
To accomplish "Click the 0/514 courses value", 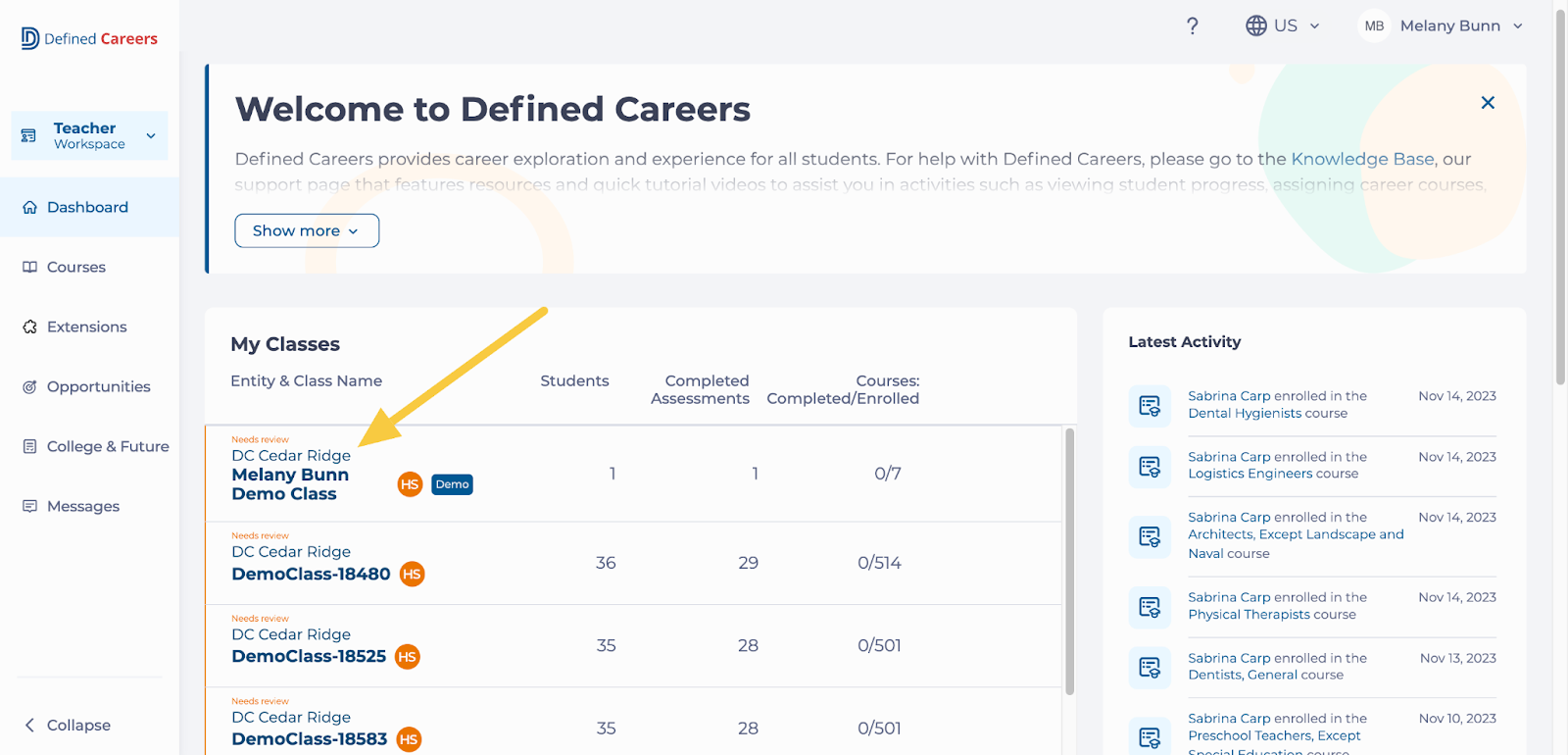I will 879,563.
